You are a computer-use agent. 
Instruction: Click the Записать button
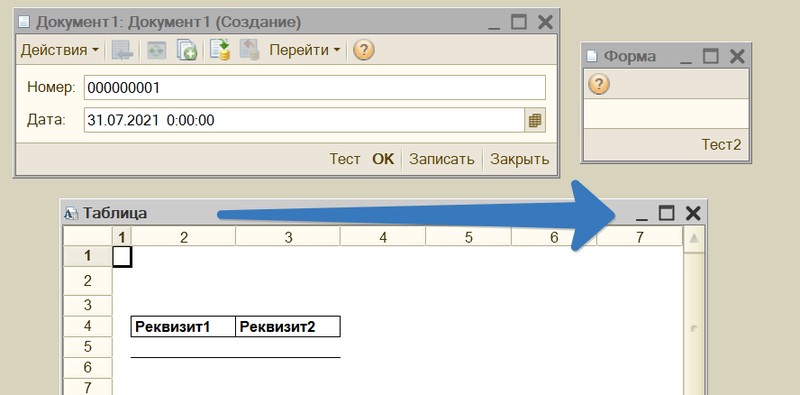pyautogui.click(x=442, y=159)
